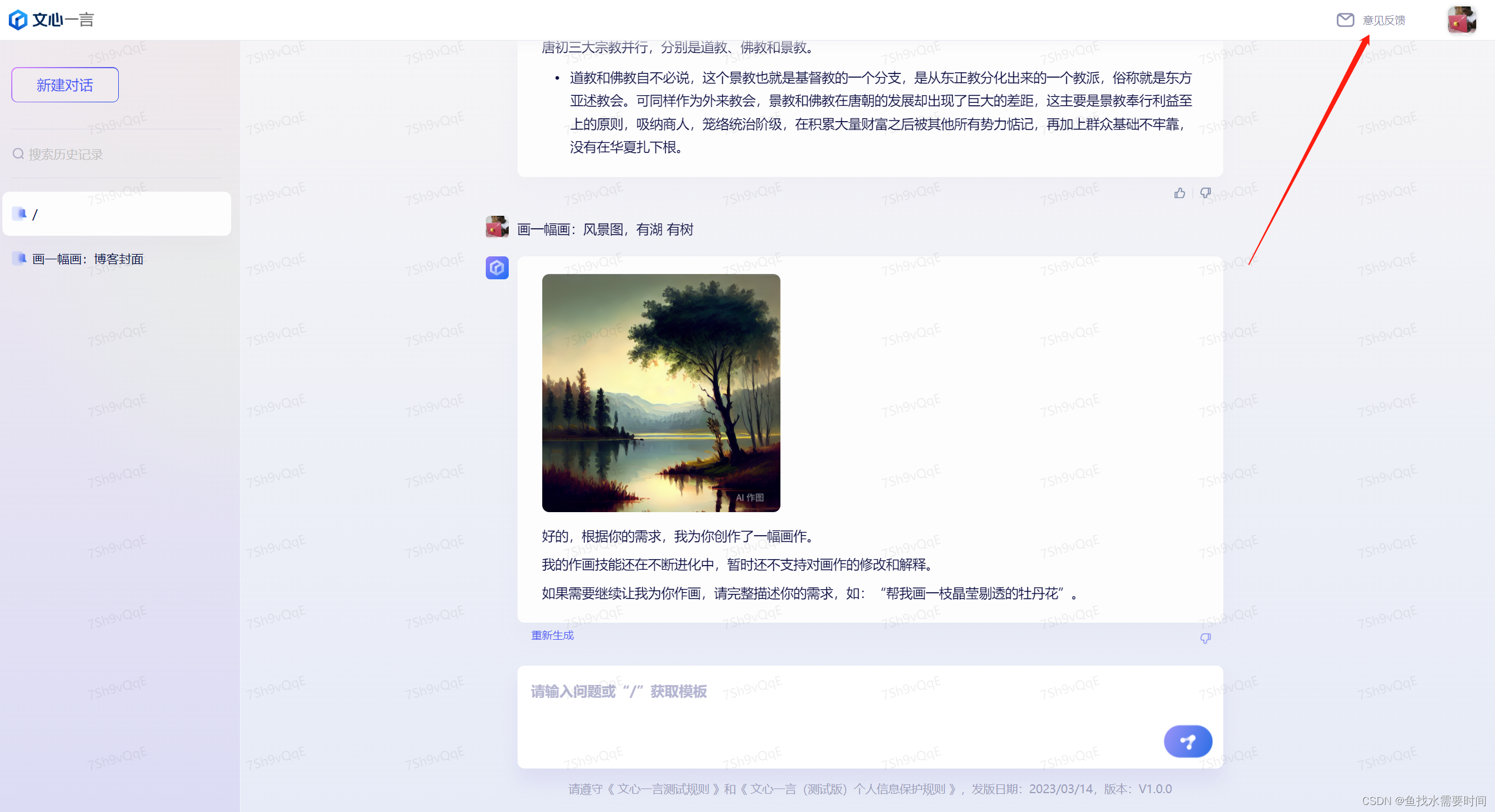
Task: Open the user avatar in top-right corner
Action: pos(1461,20)
